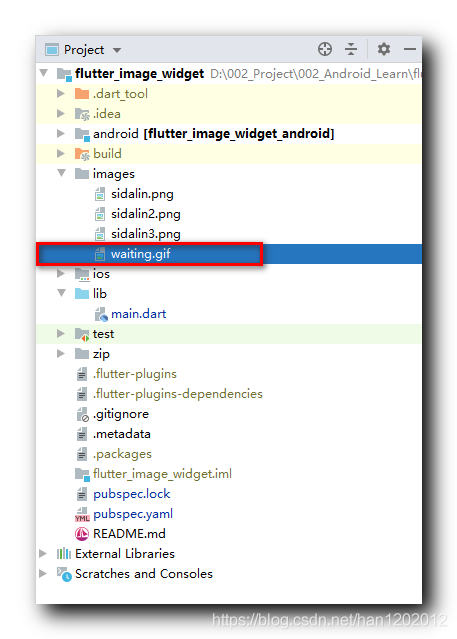Select the images folder name
457x639 pixels.
114,174
